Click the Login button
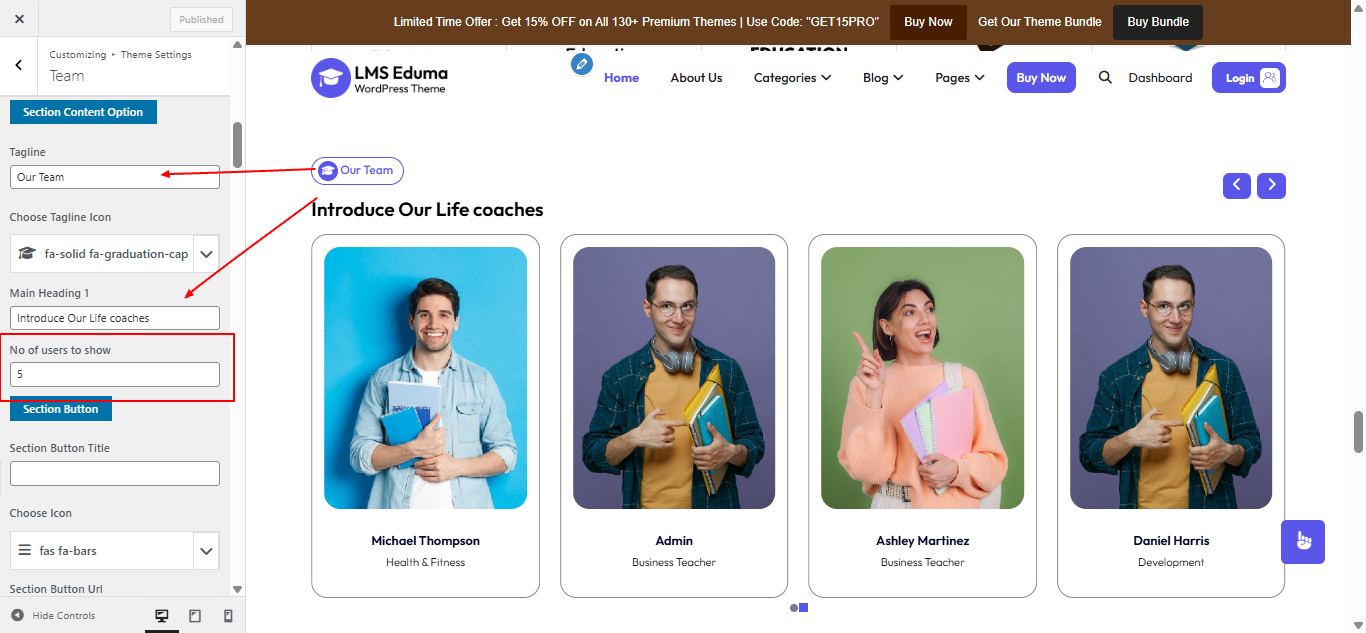Screen dimensions: 1366x633 point(1248,78)
